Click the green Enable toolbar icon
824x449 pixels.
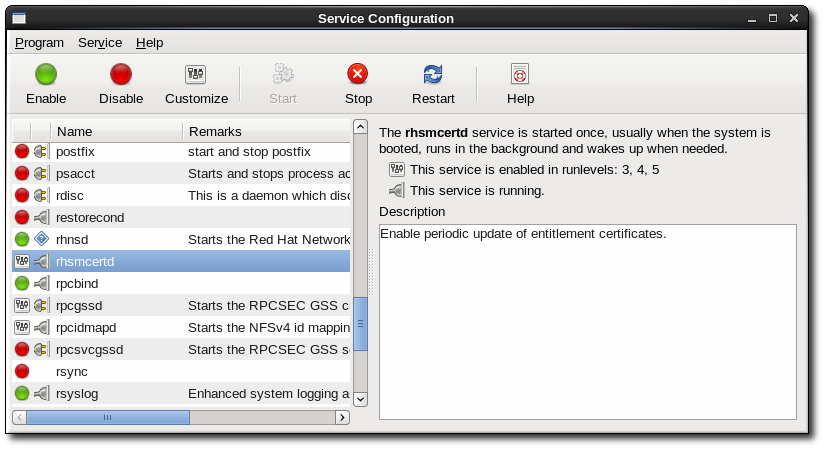pyautogui.click(x=46, y=75)
